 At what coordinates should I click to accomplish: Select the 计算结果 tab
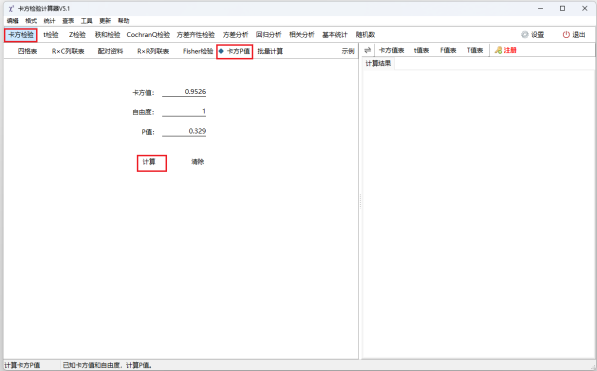[x=378, y=63]
